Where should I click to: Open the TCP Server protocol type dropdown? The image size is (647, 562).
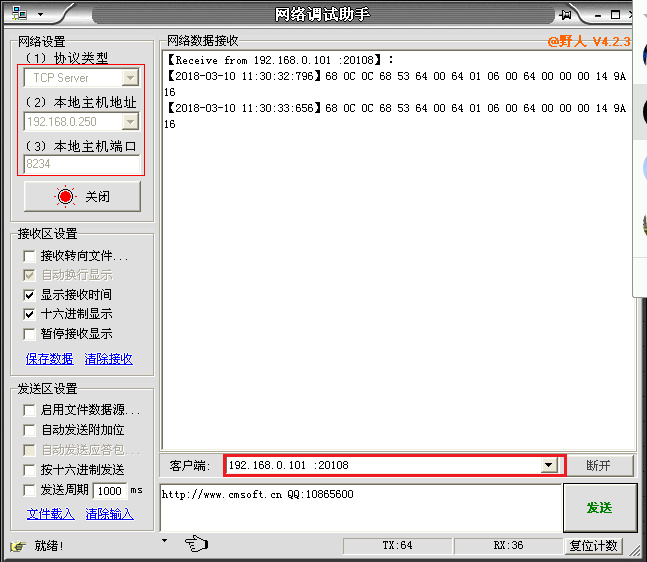pos(130,78)
